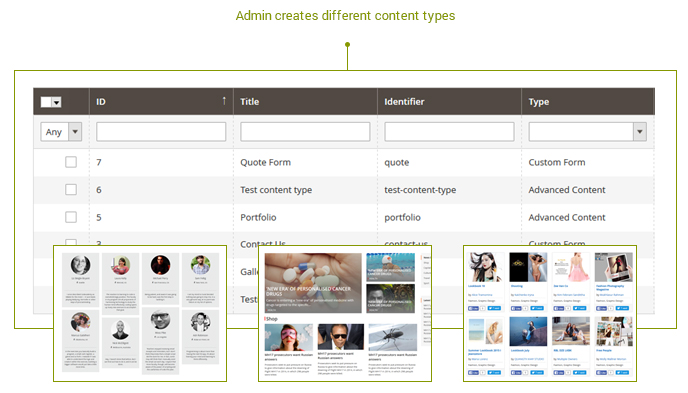Click the Shop section heading in news preview
This screenshot has width=688, height=393.
pyautogui.click(x=272, y=319)
